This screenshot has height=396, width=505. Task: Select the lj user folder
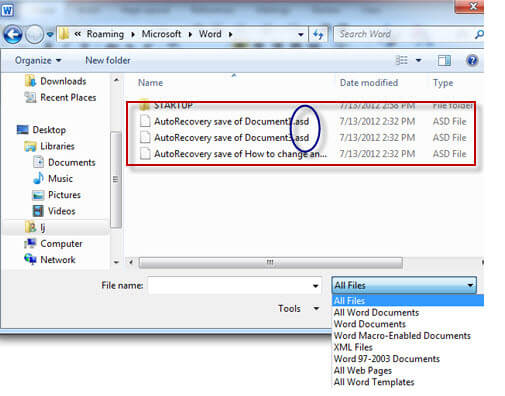pos(43,227)
